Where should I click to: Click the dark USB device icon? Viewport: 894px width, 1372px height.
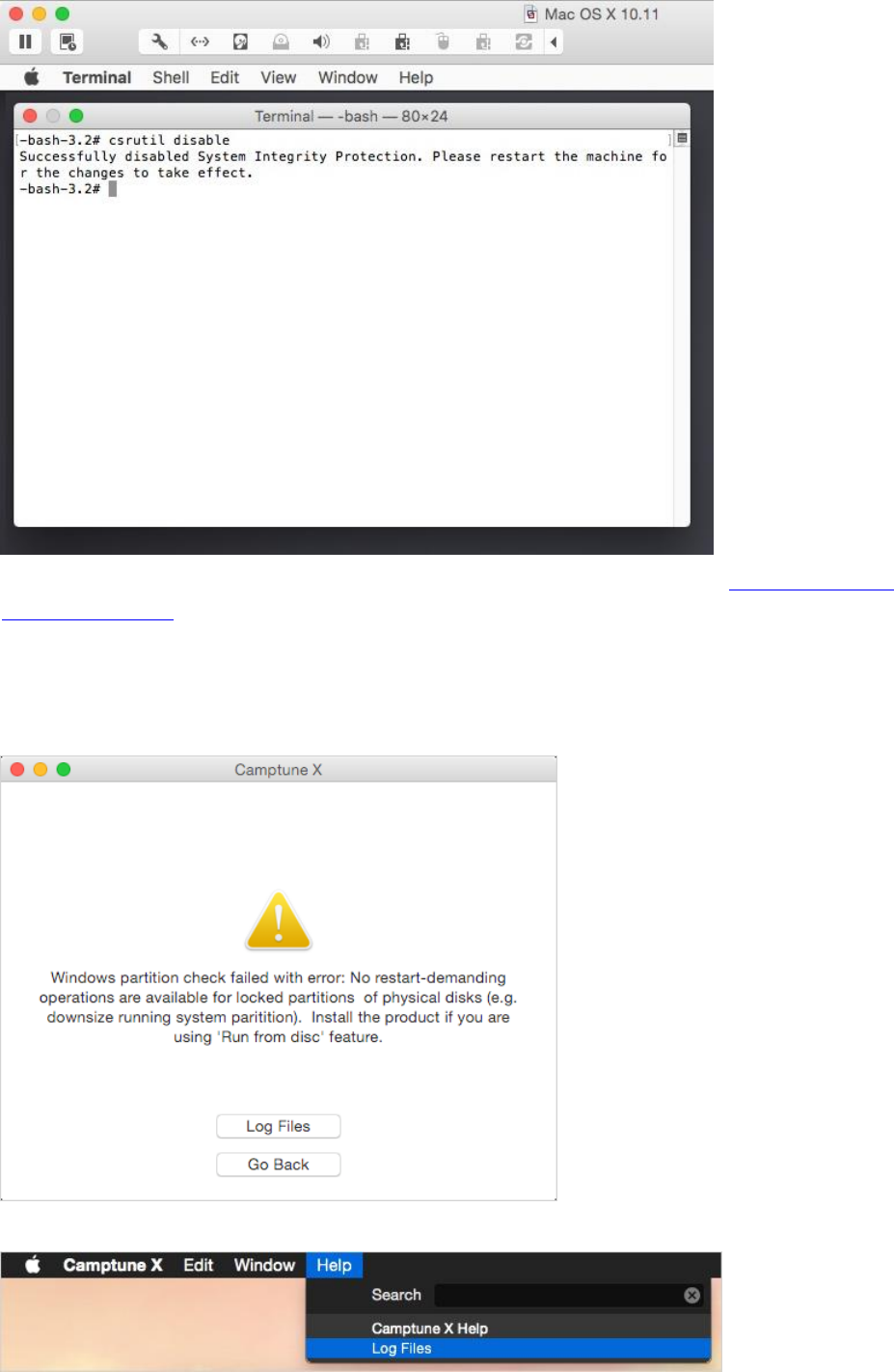[x=402, y=41]
